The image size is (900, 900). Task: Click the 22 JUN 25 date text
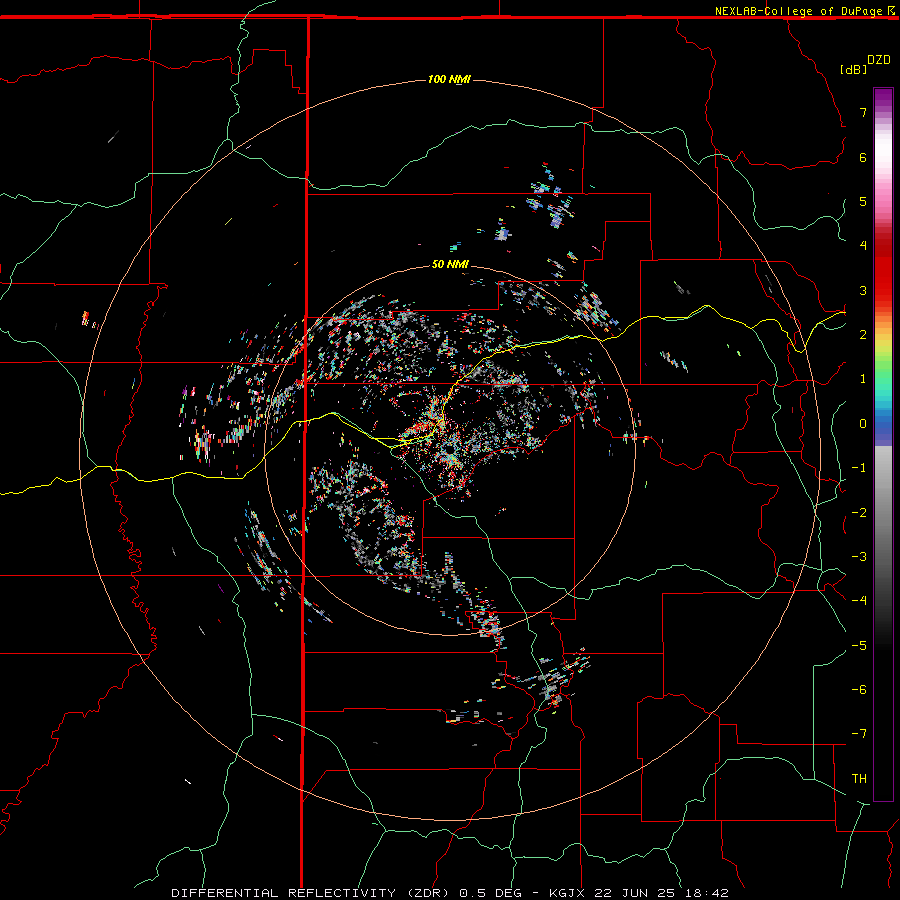[x=633, y=893]
